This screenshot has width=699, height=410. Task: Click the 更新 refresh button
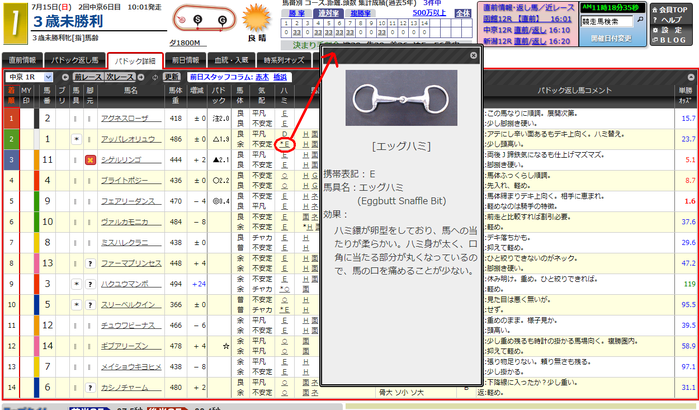point(171,77)
